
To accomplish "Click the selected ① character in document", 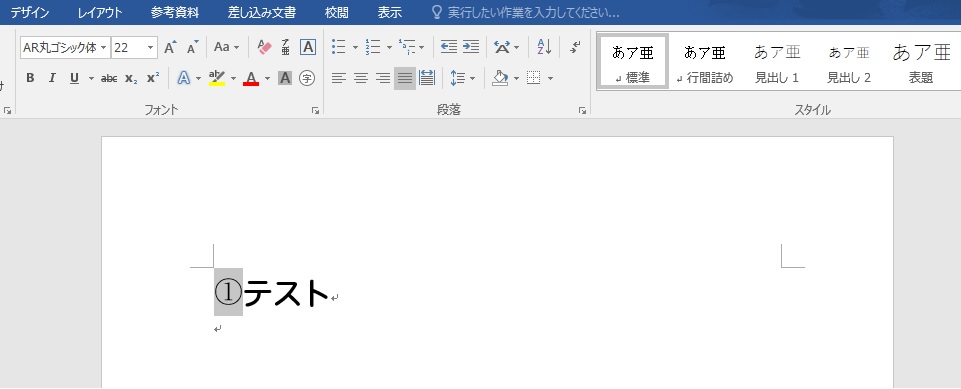I will coord(228,292).
